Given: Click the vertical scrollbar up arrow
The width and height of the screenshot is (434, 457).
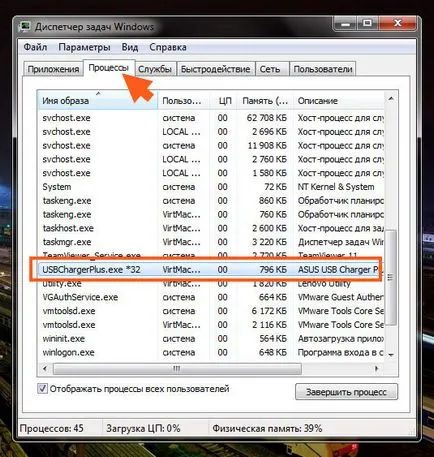Looking at the screenshot, I should pyautogui.click(x=391, y=99).
